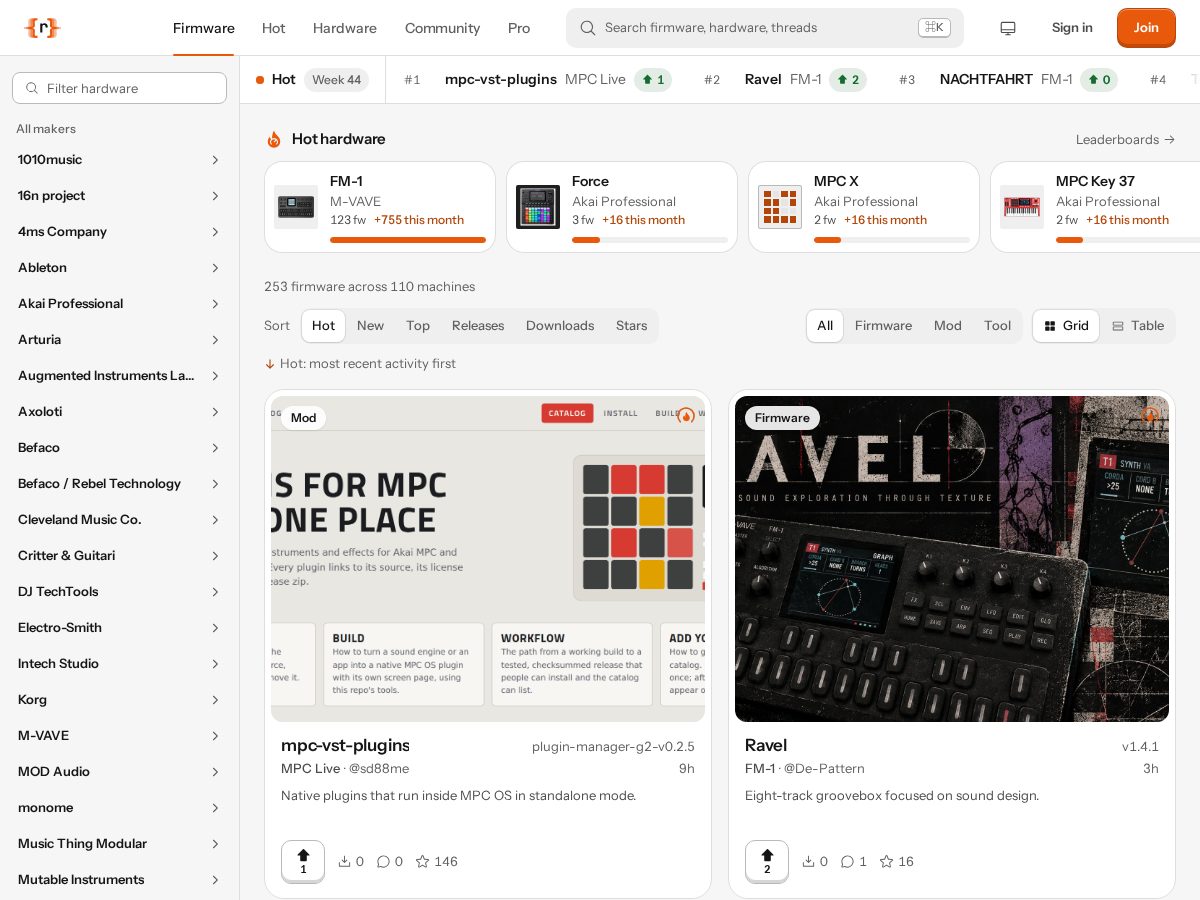Click Force hot hardware progress bar

coord(650,240)
